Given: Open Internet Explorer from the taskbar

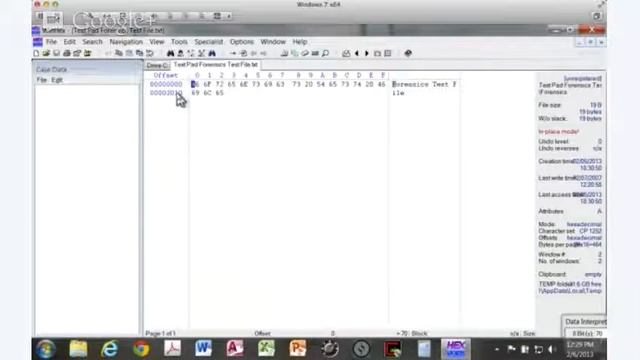Looking at the screenshot, I should (110, 349).
